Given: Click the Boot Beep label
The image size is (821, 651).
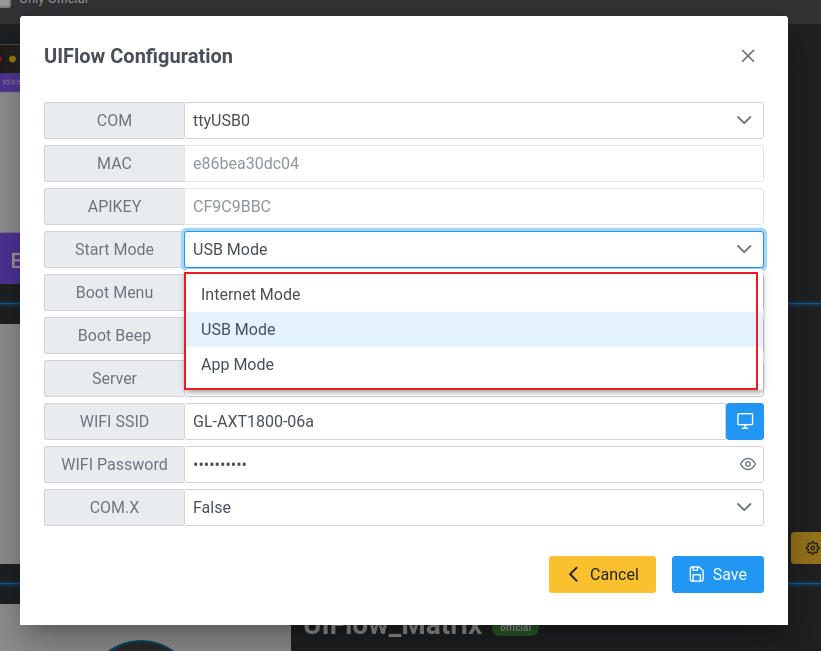Looking at the screenshot, I should tap(114, 335).
